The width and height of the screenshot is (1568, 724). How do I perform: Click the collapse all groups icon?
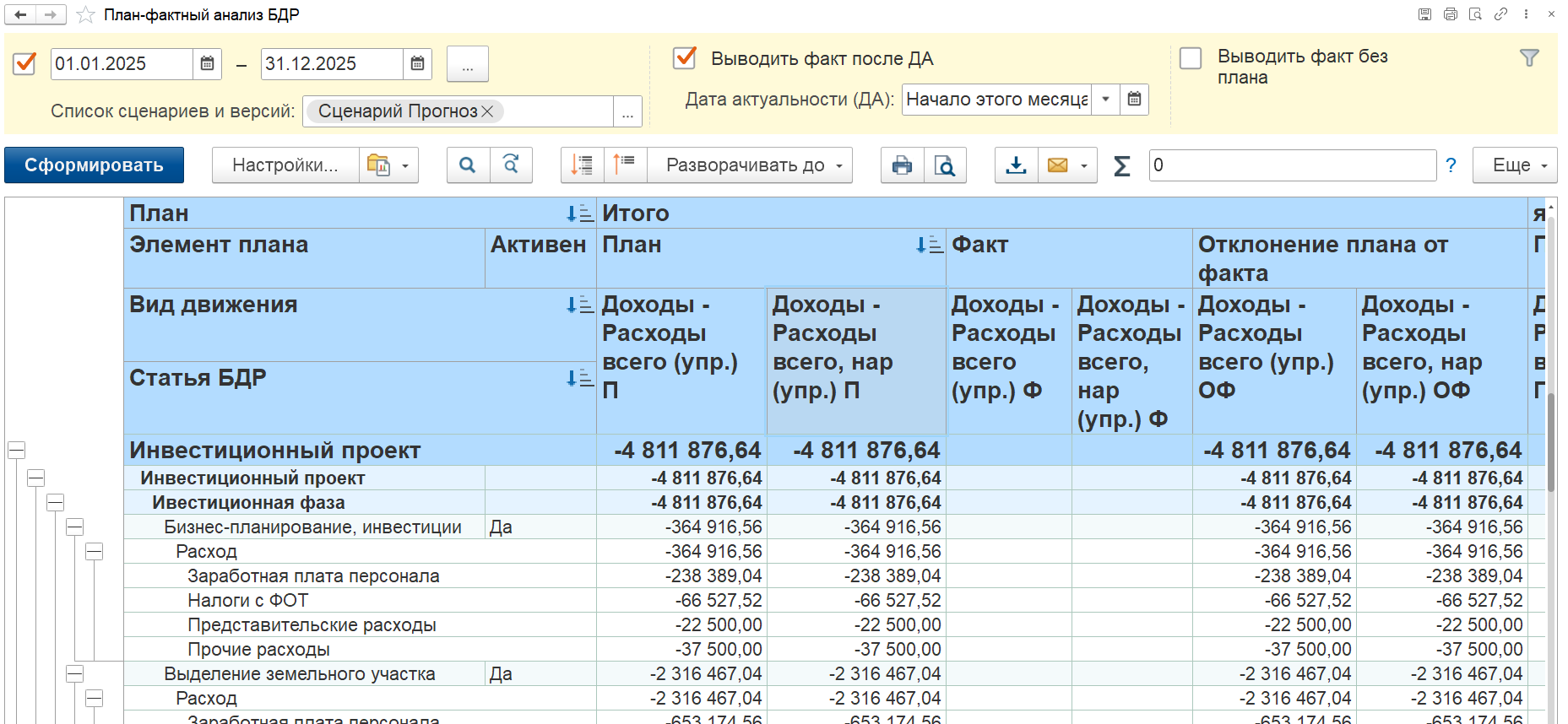tap(625, 165)
